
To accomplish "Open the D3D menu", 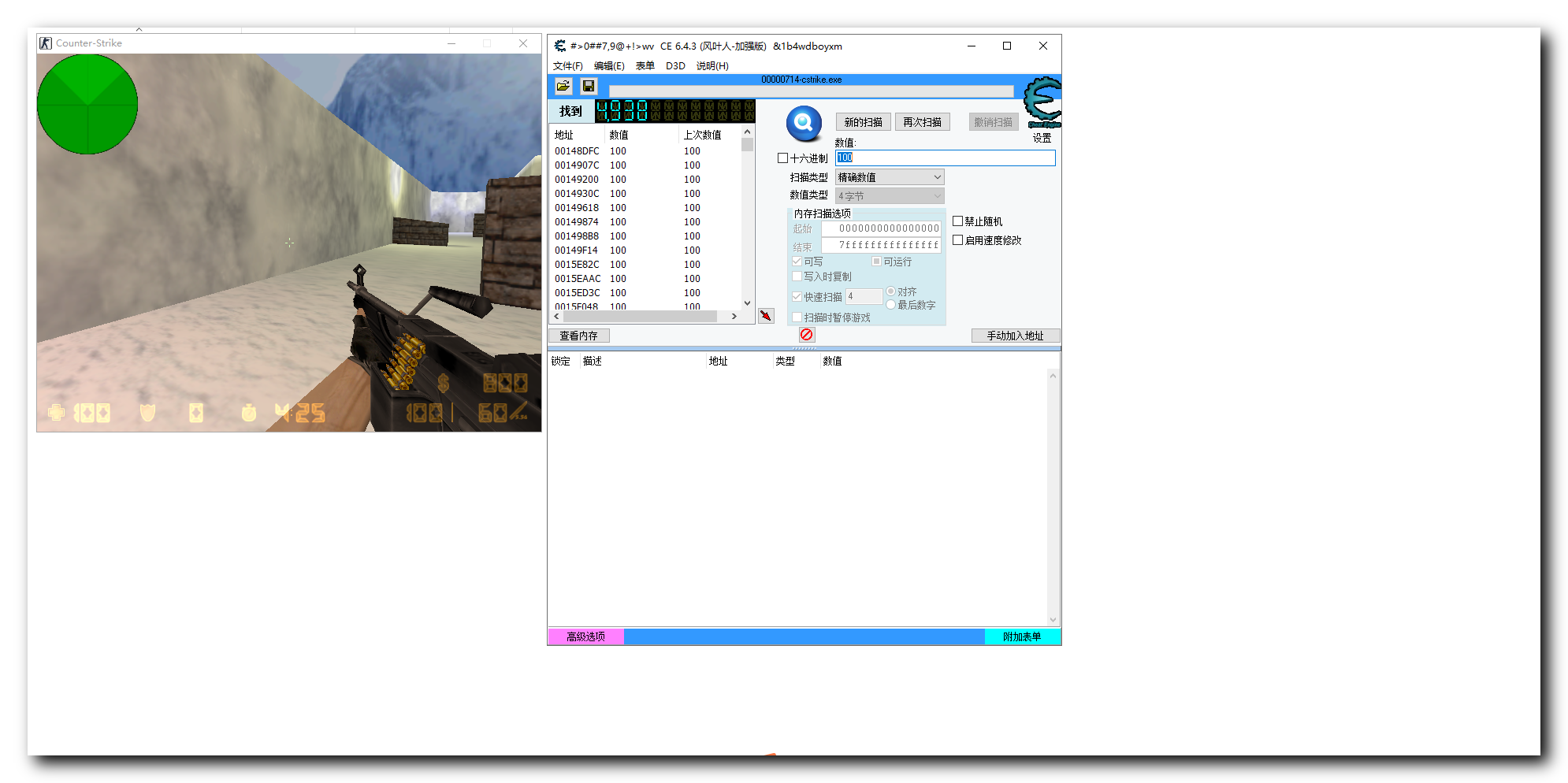I will [x=675, y=66].
